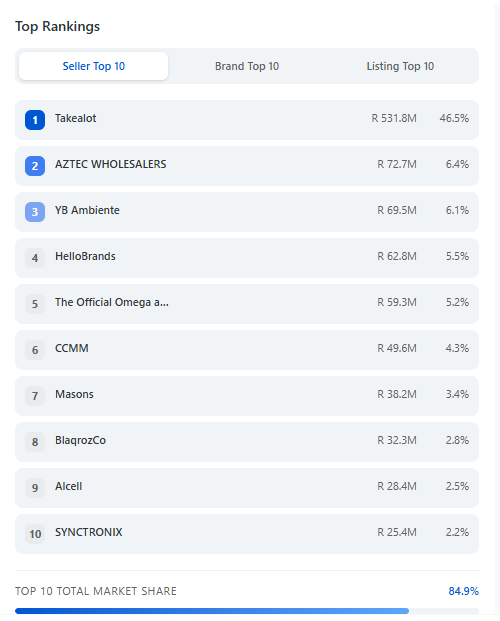Select the AZTEC WHOLESALERS seller name

click(111, 164)
